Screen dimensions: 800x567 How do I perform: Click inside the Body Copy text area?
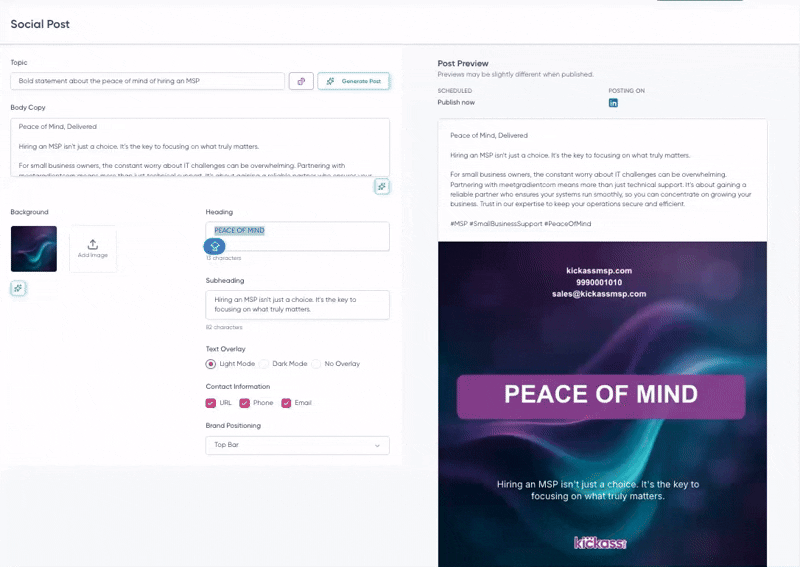click(199, 146)
